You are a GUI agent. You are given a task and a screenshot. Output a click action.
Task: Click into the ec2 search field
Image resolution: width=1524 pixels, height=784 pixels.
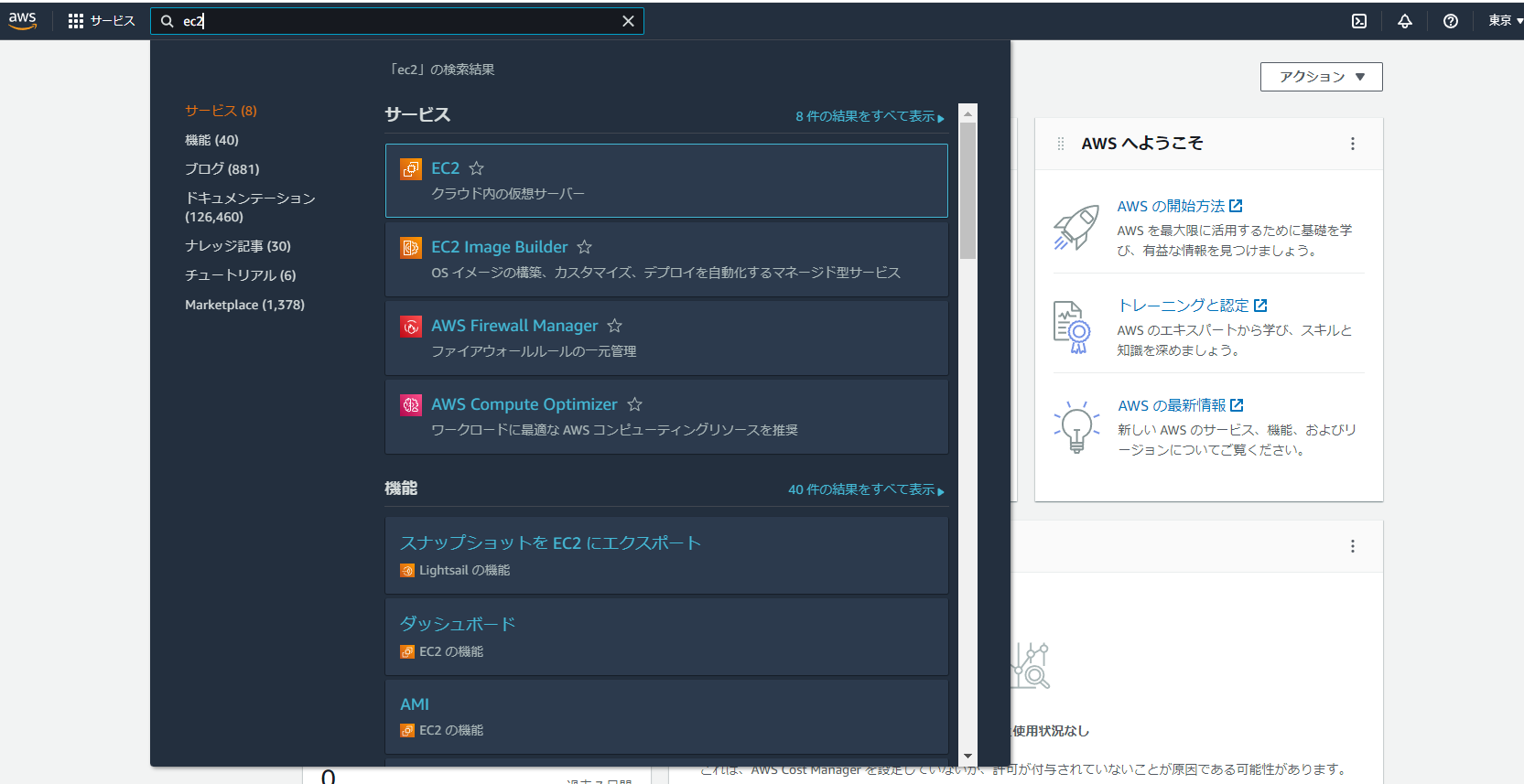pos(396,21)
